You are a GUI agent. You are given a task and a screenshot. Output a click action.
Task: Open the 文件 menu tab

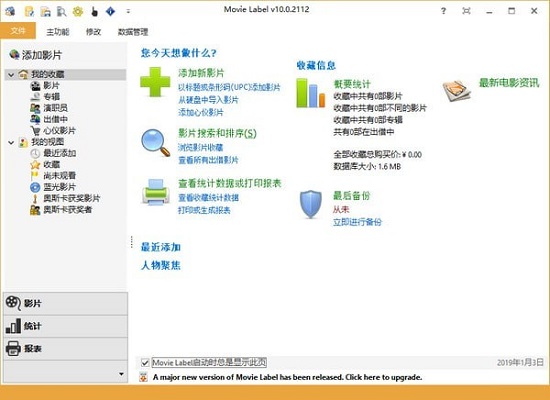(18, 31)
